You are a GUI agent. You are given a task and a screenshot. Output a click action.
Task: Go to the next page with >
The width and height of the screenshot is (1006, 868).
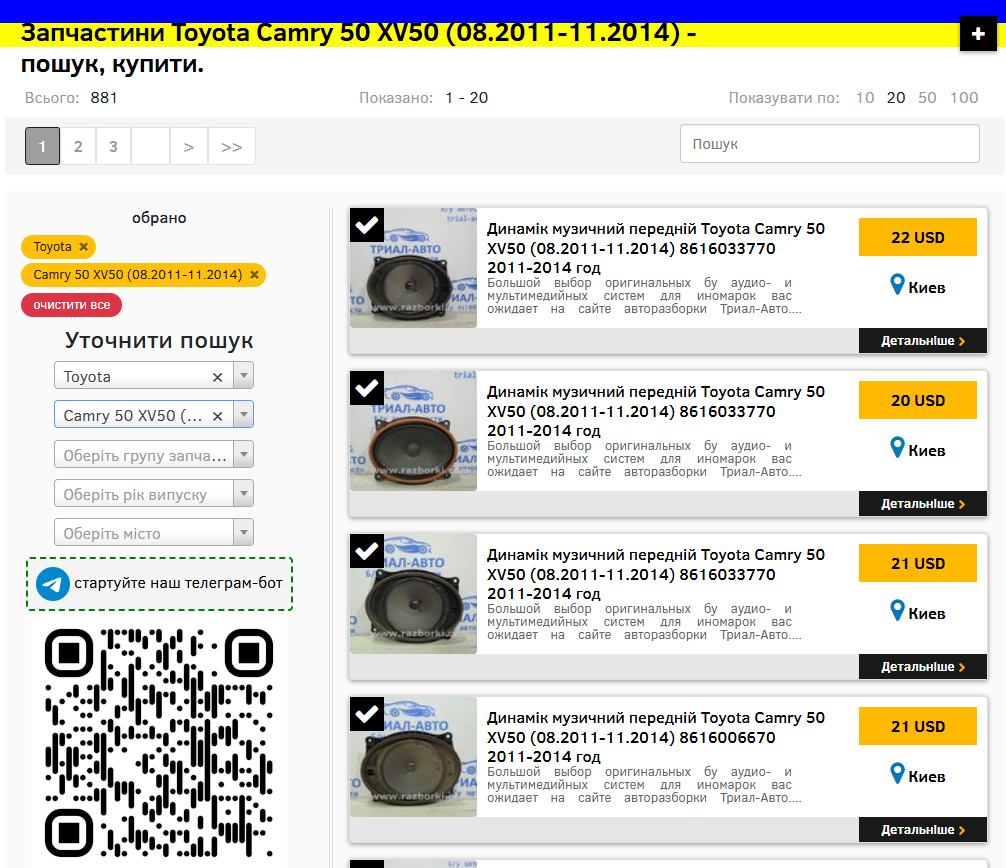[x=189, y=146]
